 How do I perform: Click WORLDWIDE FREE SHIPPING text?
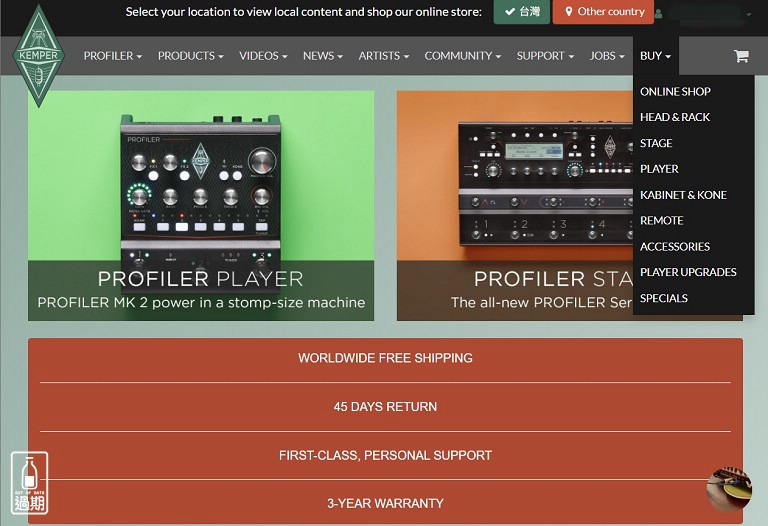coord(385,358)
